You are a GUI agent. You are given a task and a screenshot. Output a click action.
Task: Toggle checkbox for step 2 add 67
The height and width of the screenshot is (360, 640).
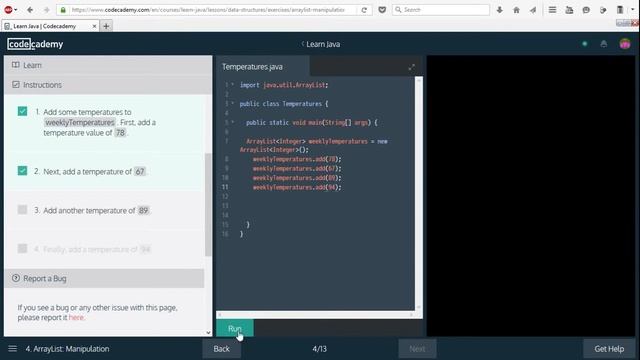tap(22, 171)
